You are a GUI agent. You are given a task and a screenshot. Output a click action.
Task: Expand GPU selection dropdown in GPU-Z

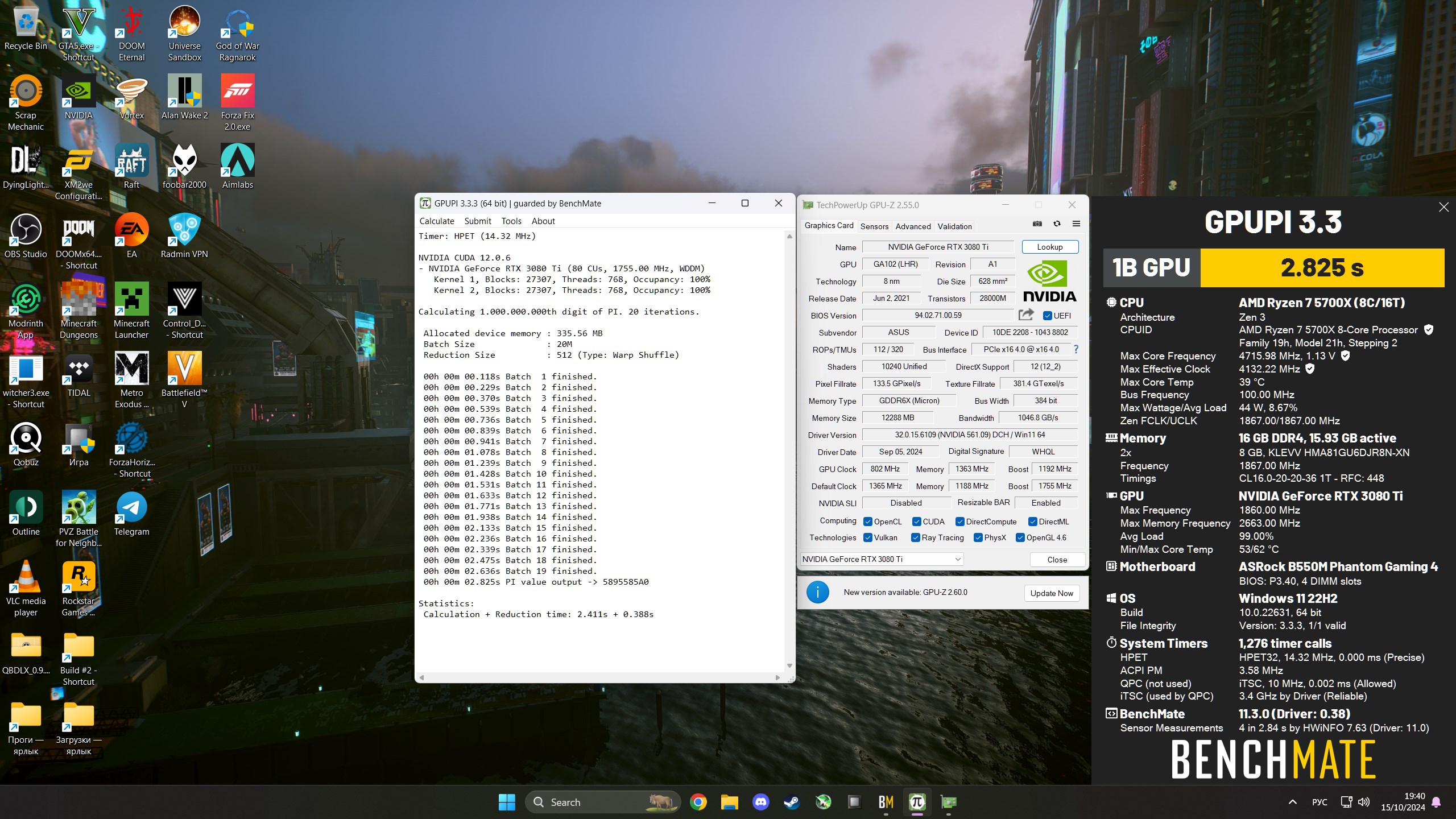(882, 559)
